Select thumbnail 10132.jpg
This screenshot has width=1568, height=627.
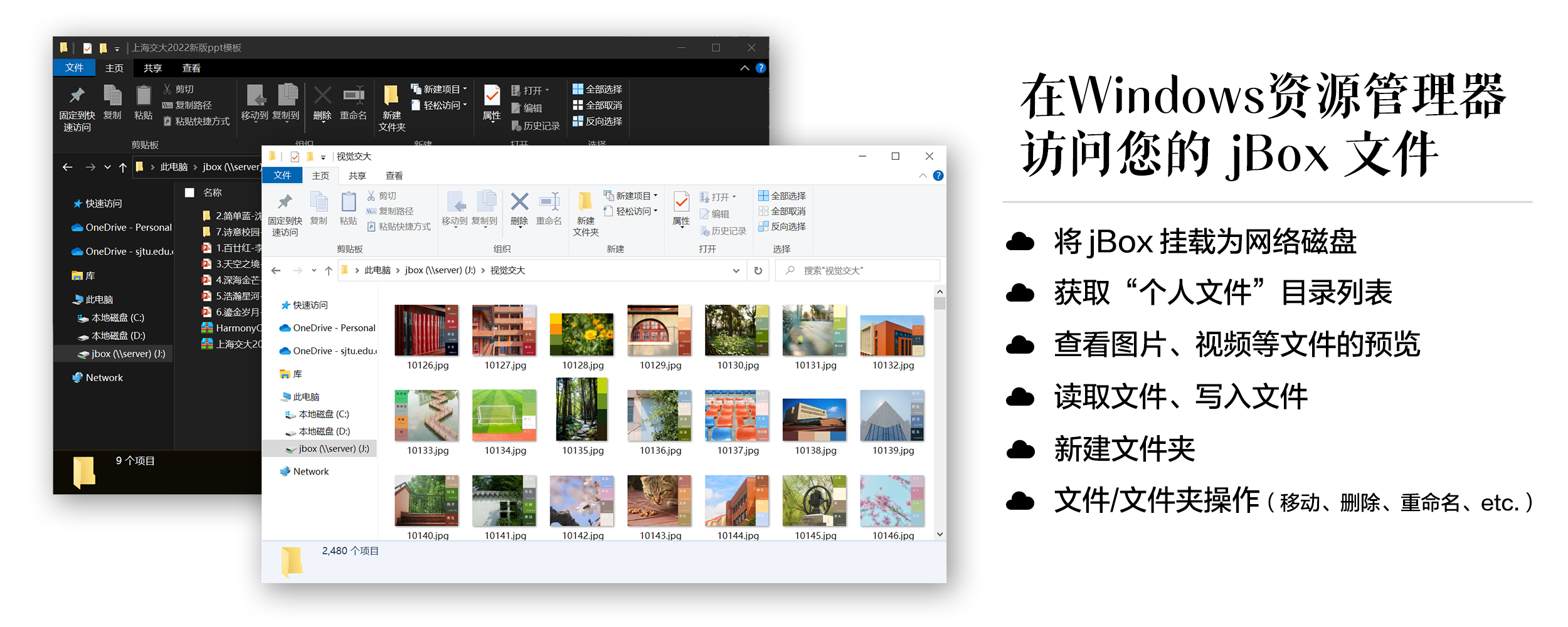tap(893, 342)
